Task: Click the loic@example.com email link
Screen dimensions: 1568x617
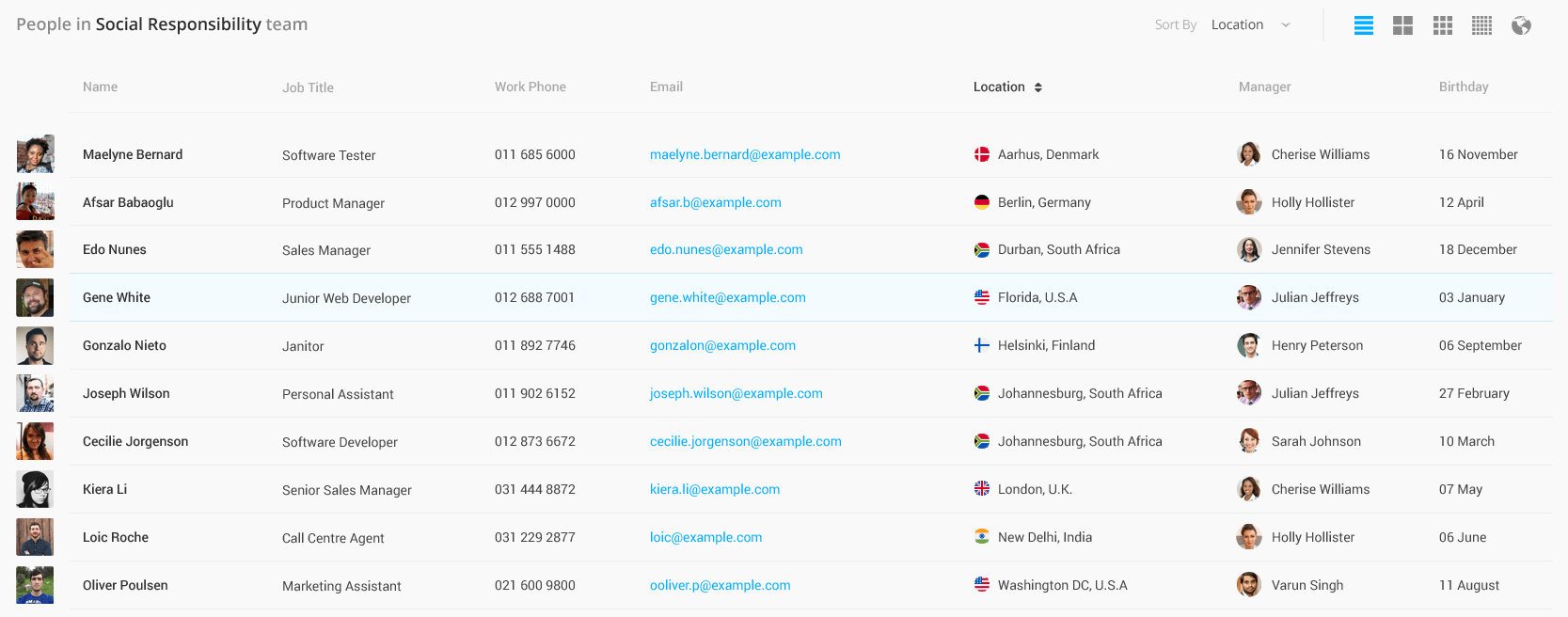Action: tap(706, 537)
